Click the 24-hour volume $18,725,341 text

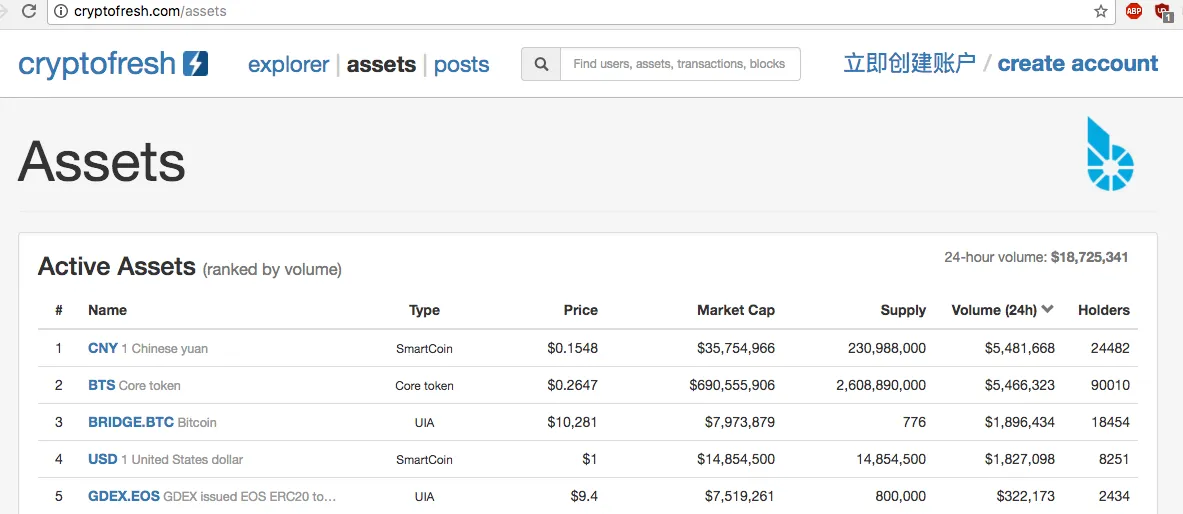pyautogui.click(x=1036, y=257)
